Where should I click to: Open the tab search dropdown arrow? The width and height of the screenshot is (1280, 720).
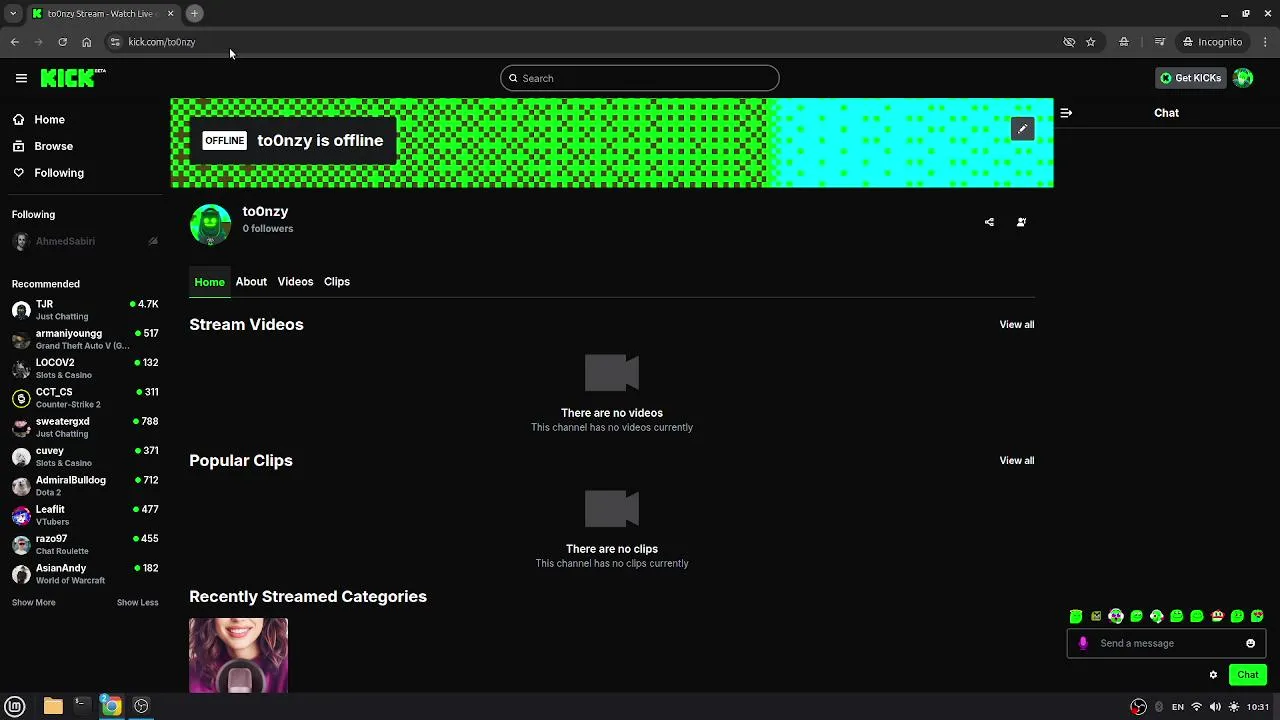pyautogui.click(x=13, y=13)
